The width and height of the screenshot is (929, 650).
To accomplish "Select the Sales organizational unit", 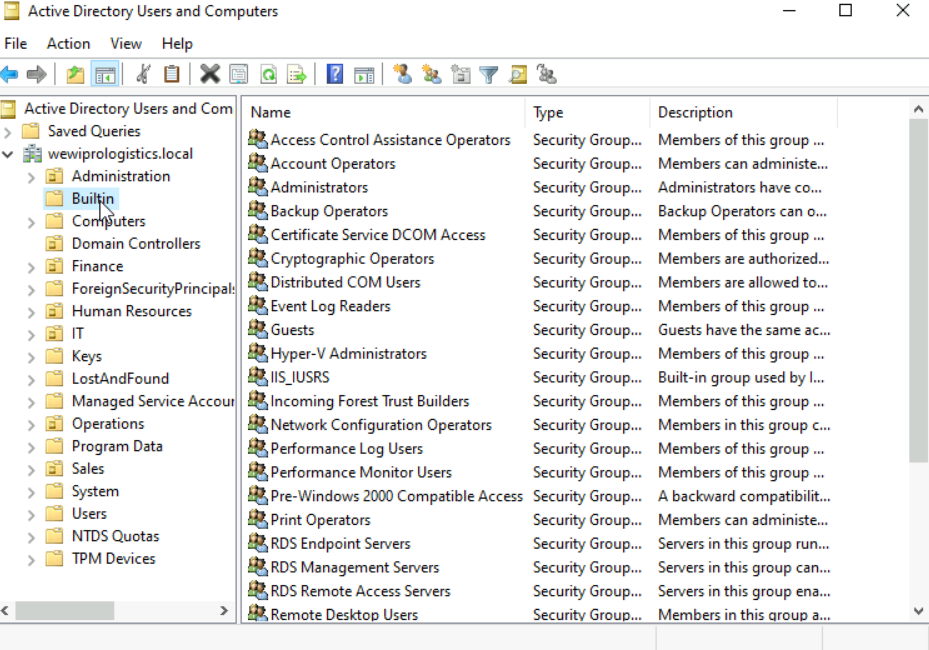I will point(88,469).
